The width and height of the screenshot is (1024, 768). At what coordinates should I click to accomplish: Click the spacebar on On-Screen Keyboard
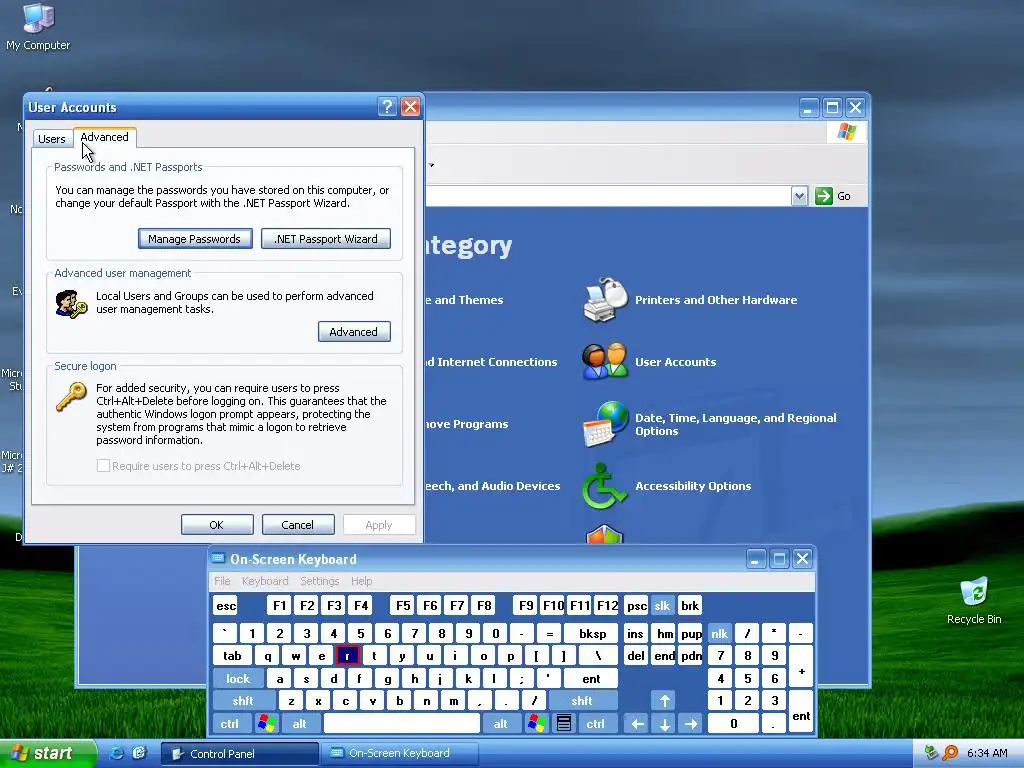click(402, 724)
